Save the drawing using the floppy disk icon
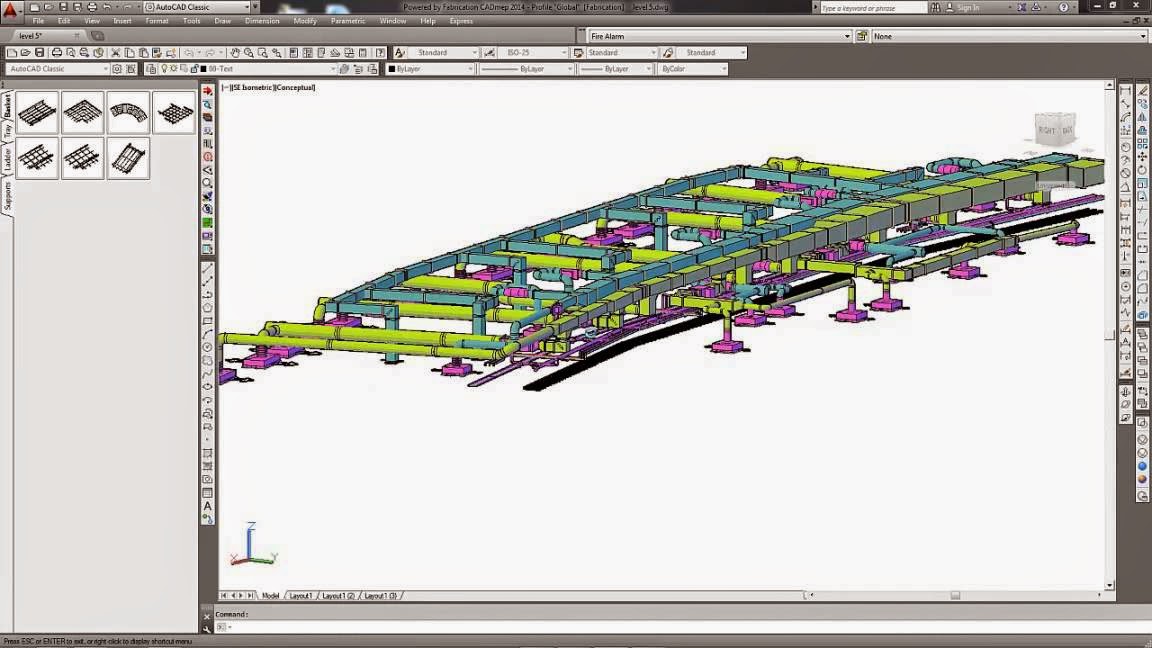This screenshot has height=648, width=1152. coord(40,53)
